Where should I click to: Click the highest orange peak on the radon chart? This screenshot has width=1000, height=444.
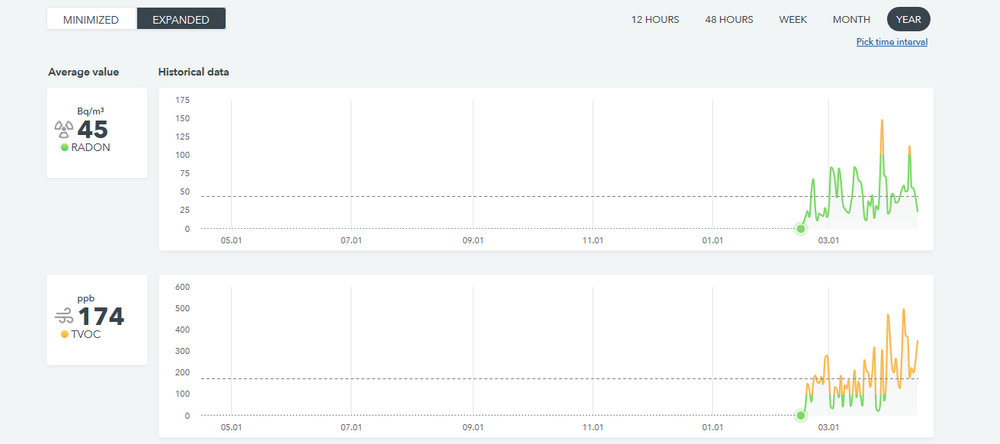tap(882, 121)
